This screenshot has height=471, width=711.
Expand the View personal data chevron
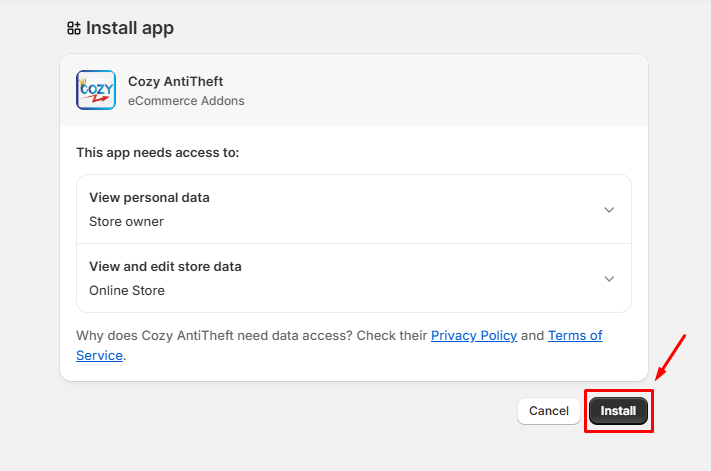(609, 209)
